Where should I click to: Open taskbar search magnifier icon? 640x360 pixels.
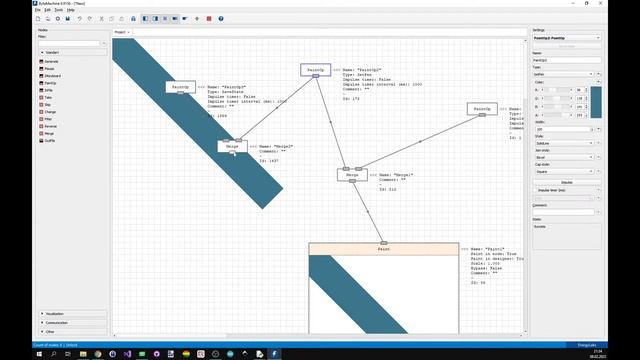[x=53, y=354]
